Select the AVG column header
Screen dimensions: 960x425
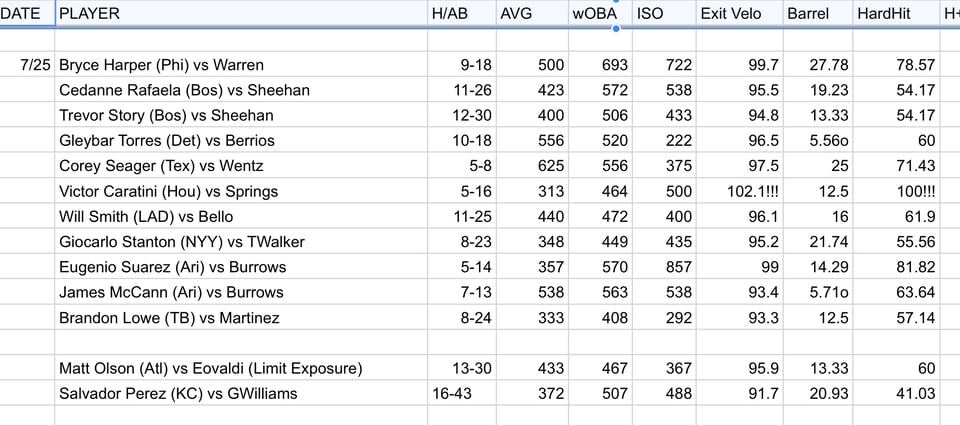(532, 13)
